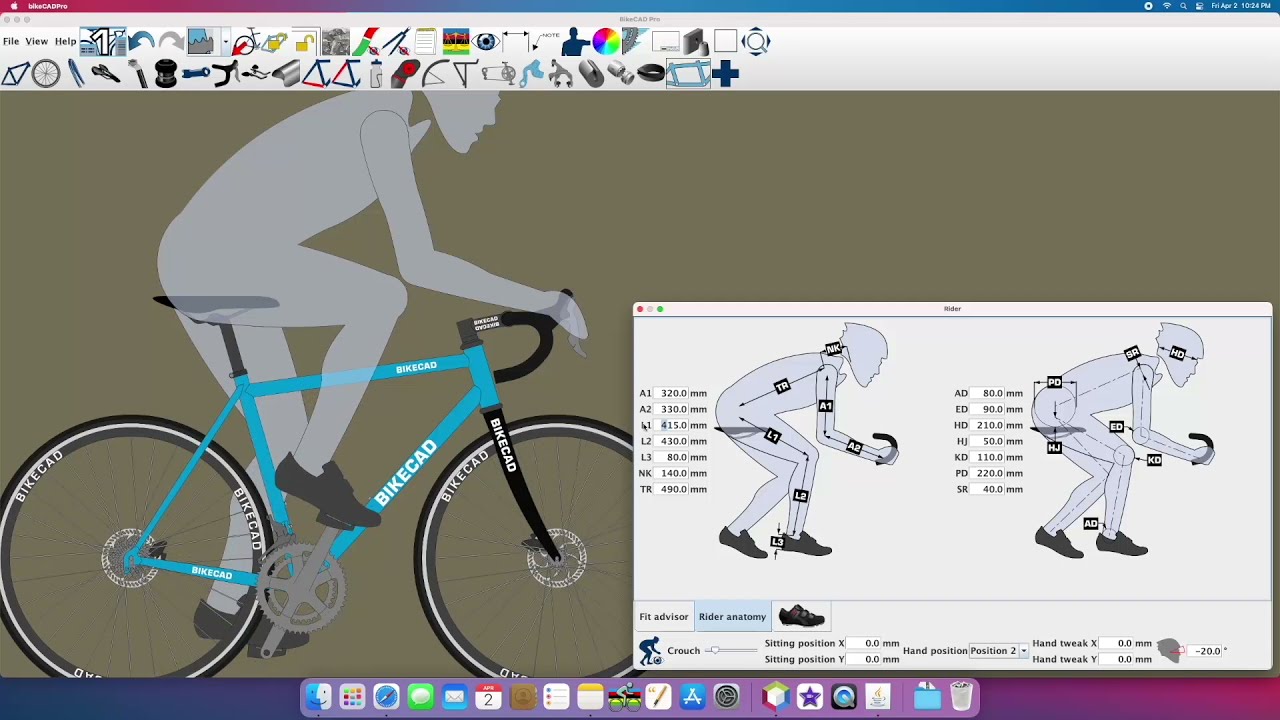Open the brake caliper icon
Image resolution: width=1280 pixels, height=720 pixels.
click(560, 74)
